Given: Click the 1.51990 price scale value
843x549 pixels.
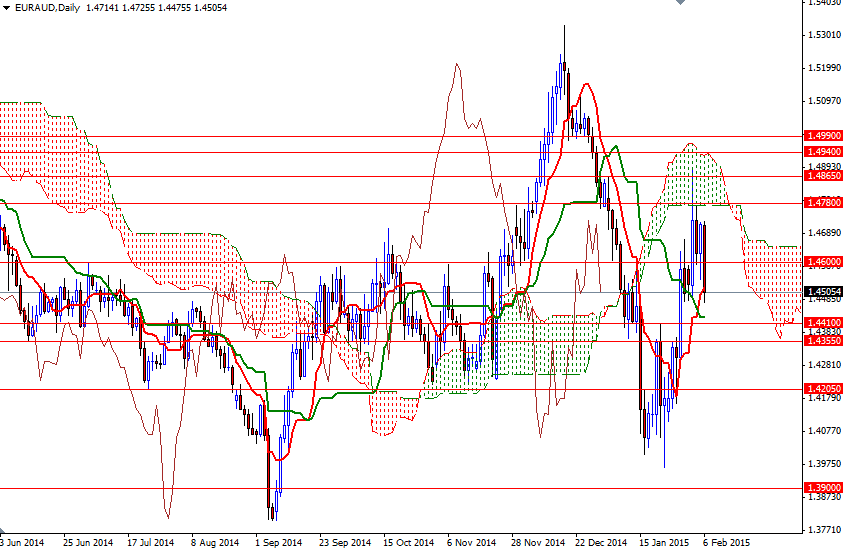Looking at the screenshot, I should (x=824, y=68).
